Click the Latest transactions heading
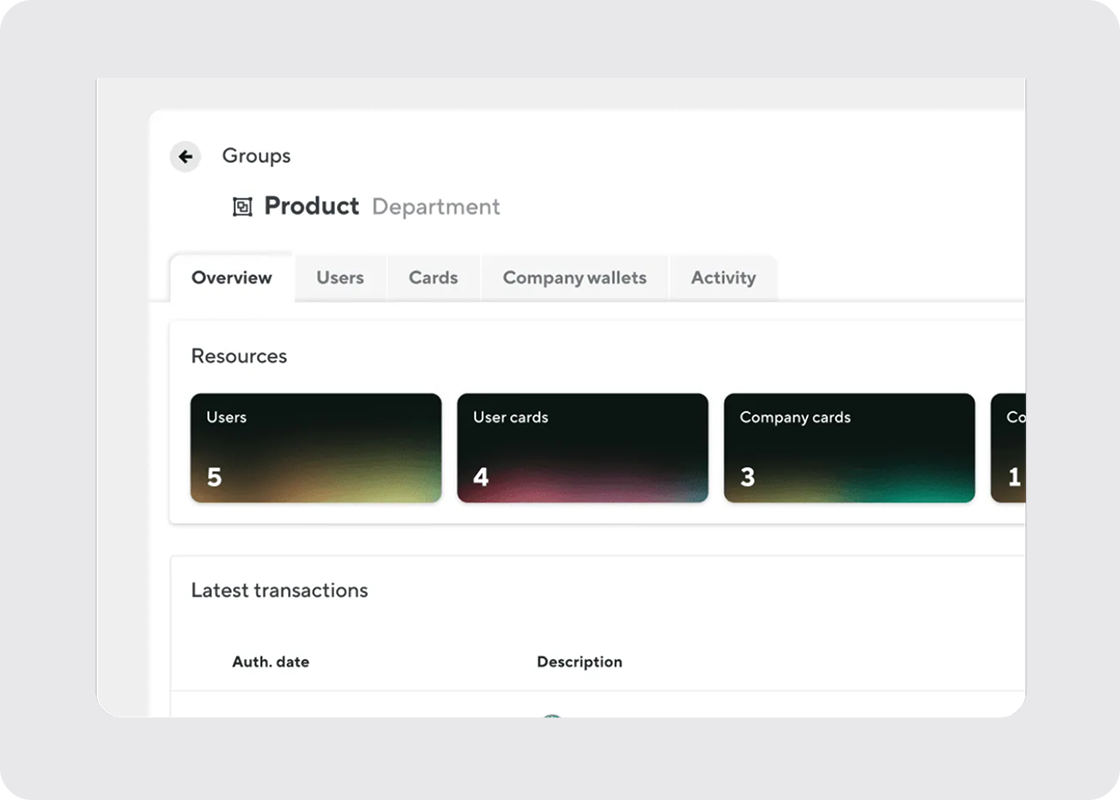Image resolution: width=1120 pixels, height=800 pixels. pyautogui.click(x=279, y=590)
